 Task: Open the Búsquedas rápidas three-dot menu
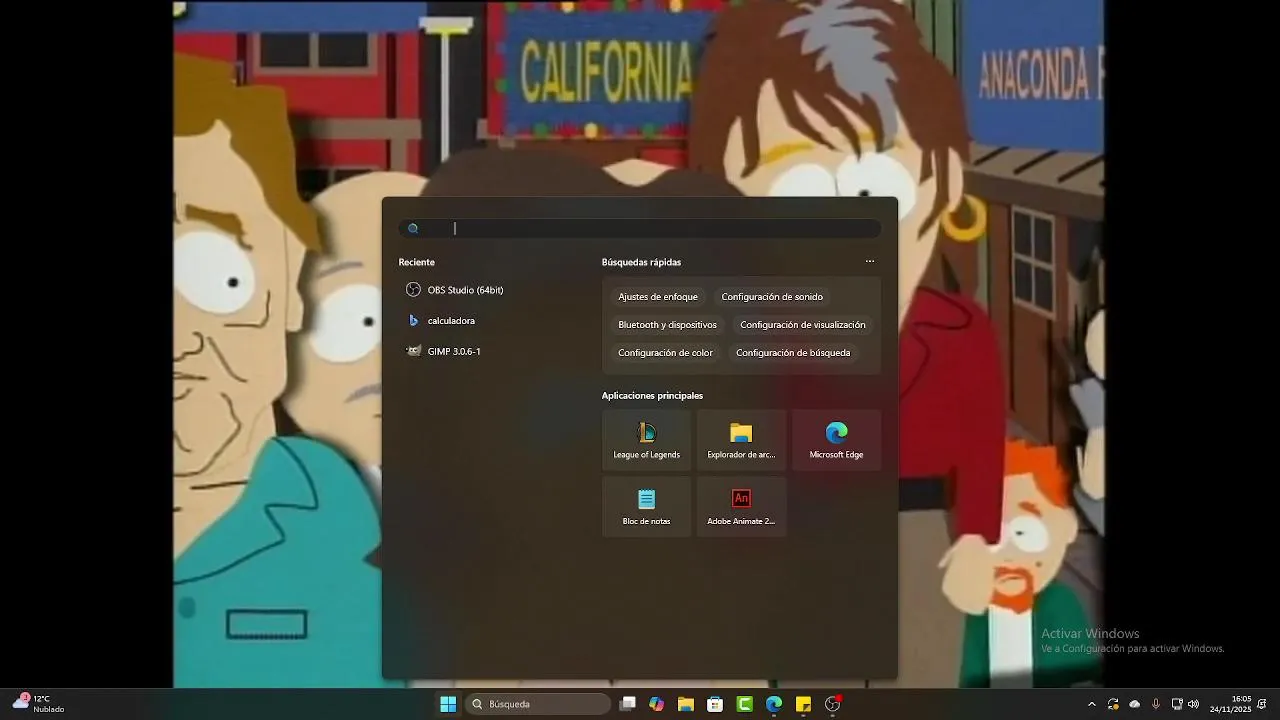coord(870,262)
